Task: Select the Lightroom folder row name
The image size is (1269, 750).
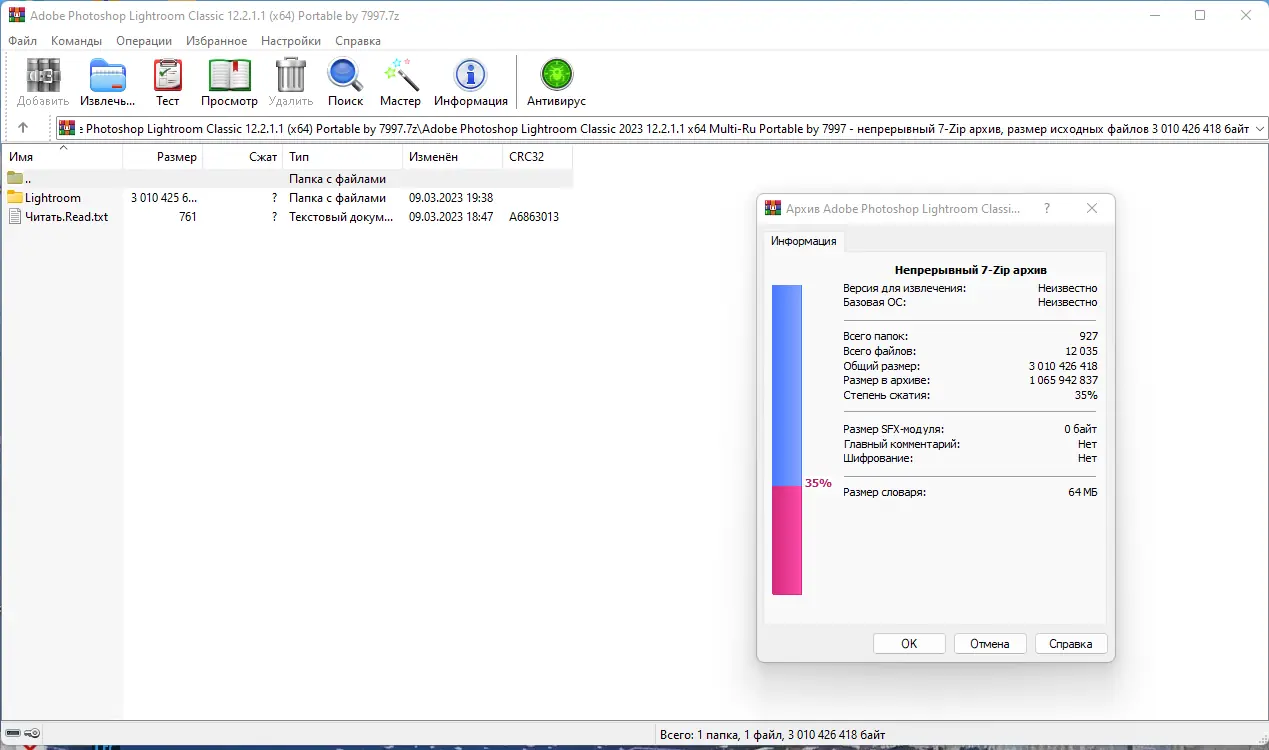Action: click(53, 198)
